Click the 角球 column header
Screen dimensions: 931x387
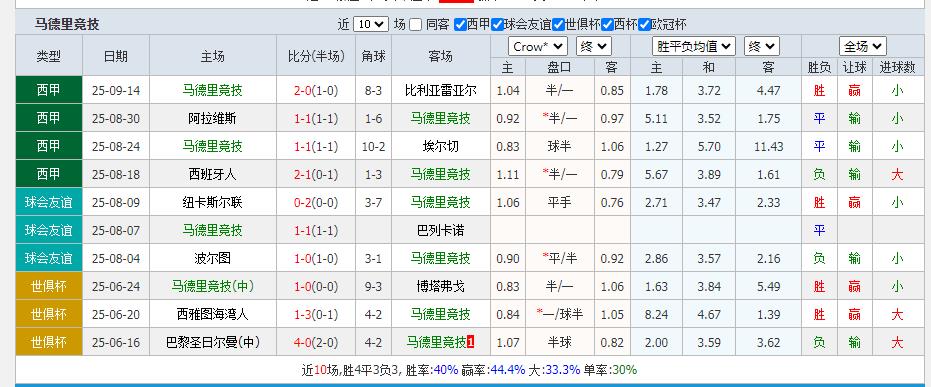[373, 56]
